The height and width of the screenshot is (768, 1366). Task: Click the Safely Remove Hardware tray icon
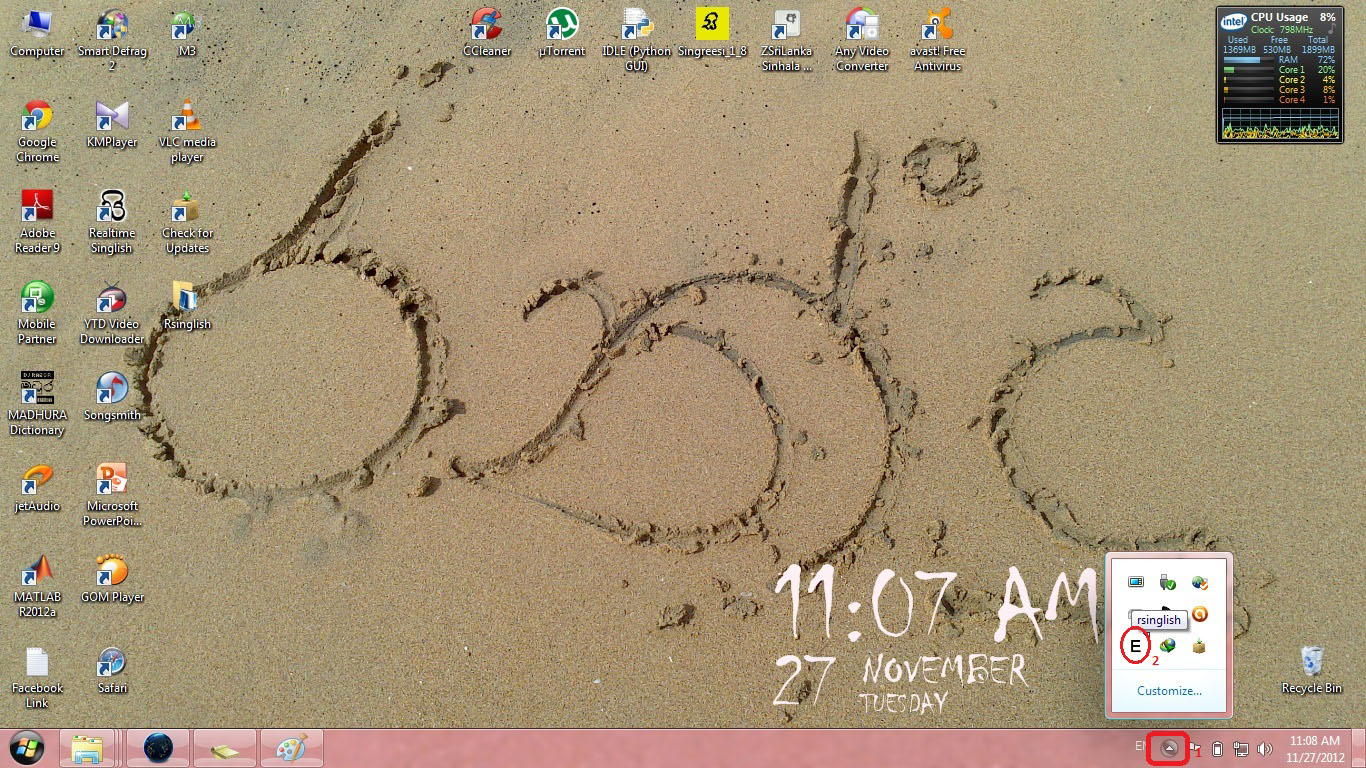1167,582
